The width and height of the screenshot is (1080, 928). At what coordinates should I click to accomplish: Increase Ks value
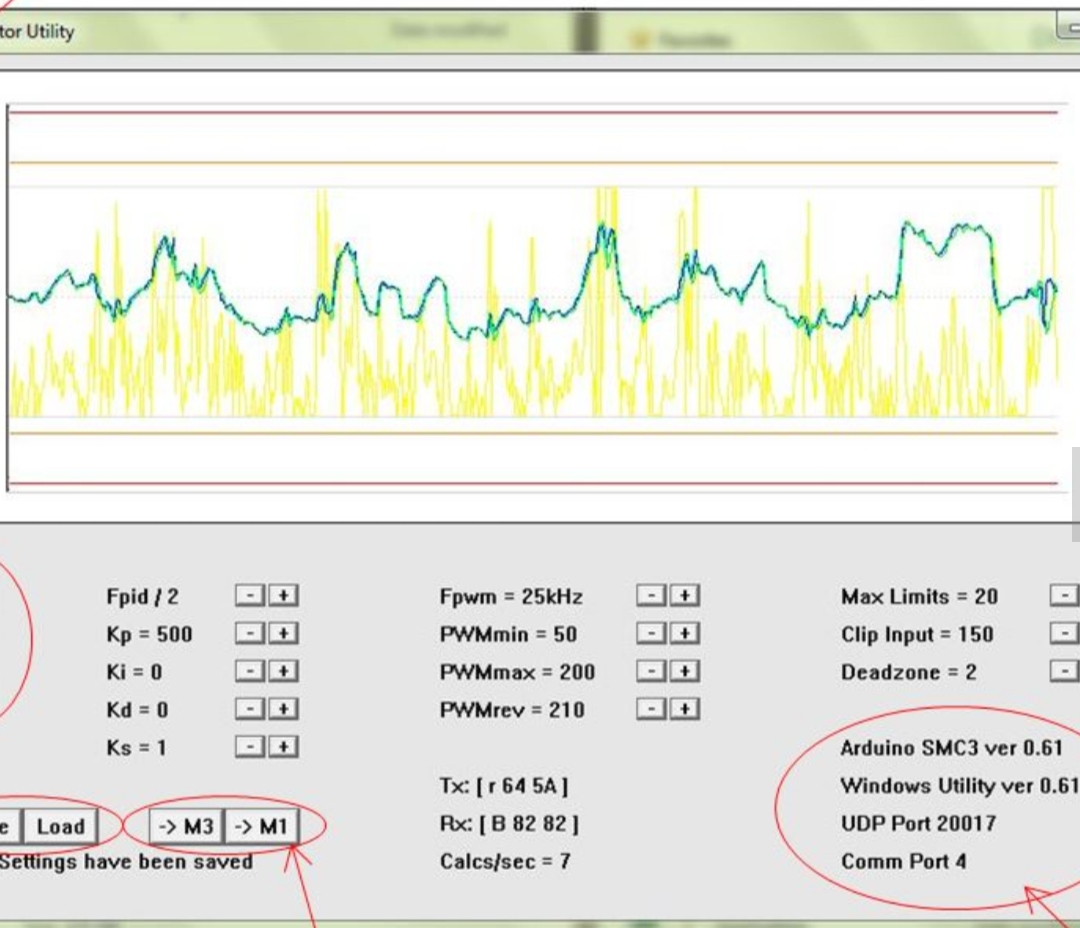(x=284, y=747)
